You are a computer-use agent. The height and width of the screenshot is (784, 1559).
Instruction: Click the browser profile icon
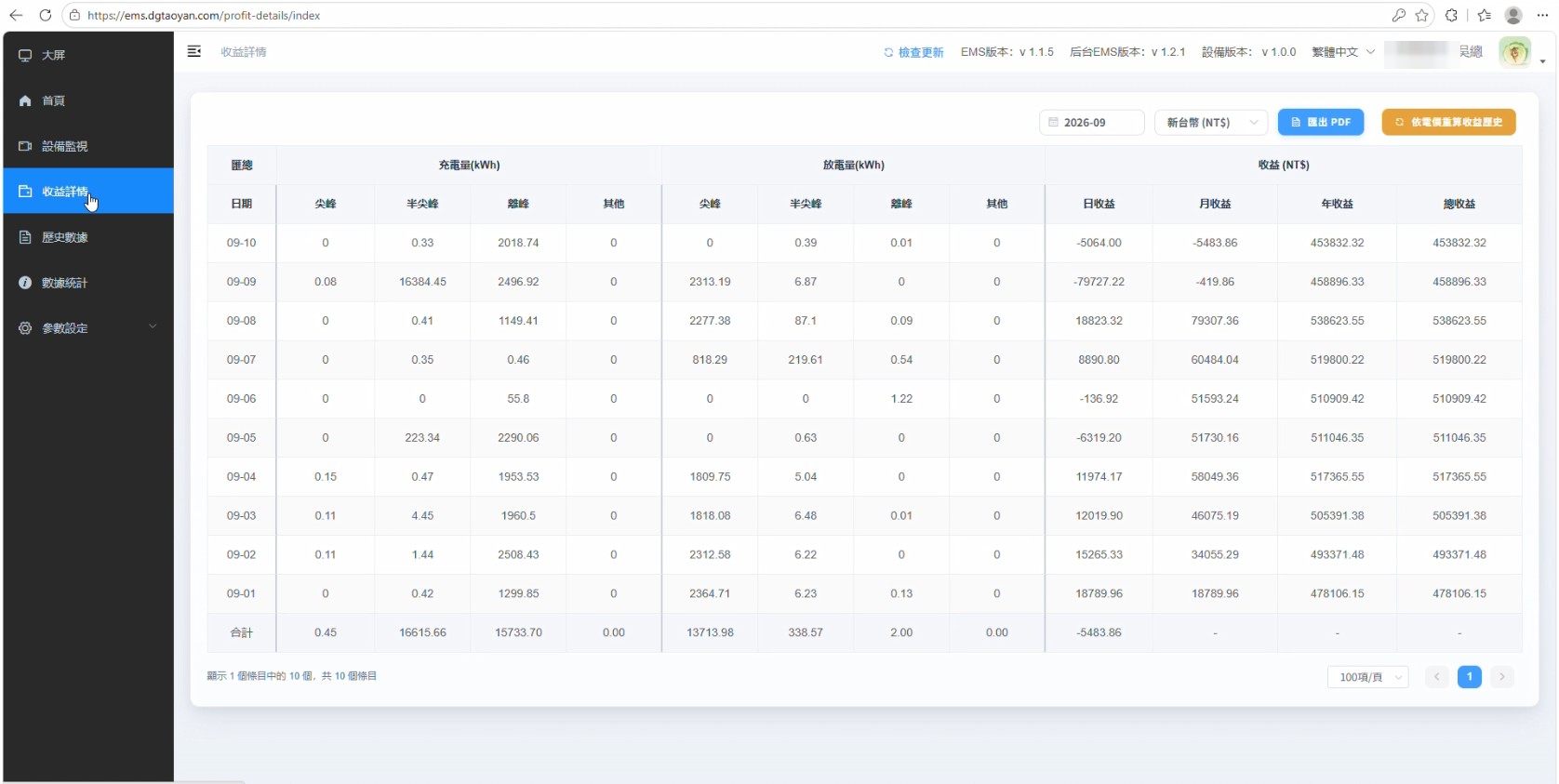click(1513, 15)
